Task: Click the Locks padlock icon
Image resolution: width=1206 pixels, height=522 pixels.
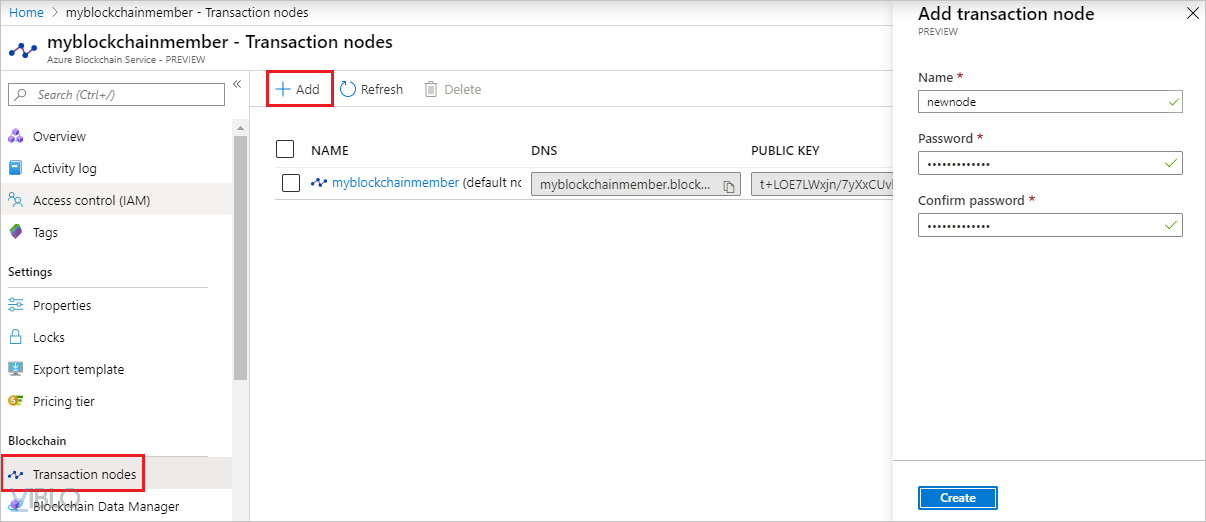Action: click(16, 338)
